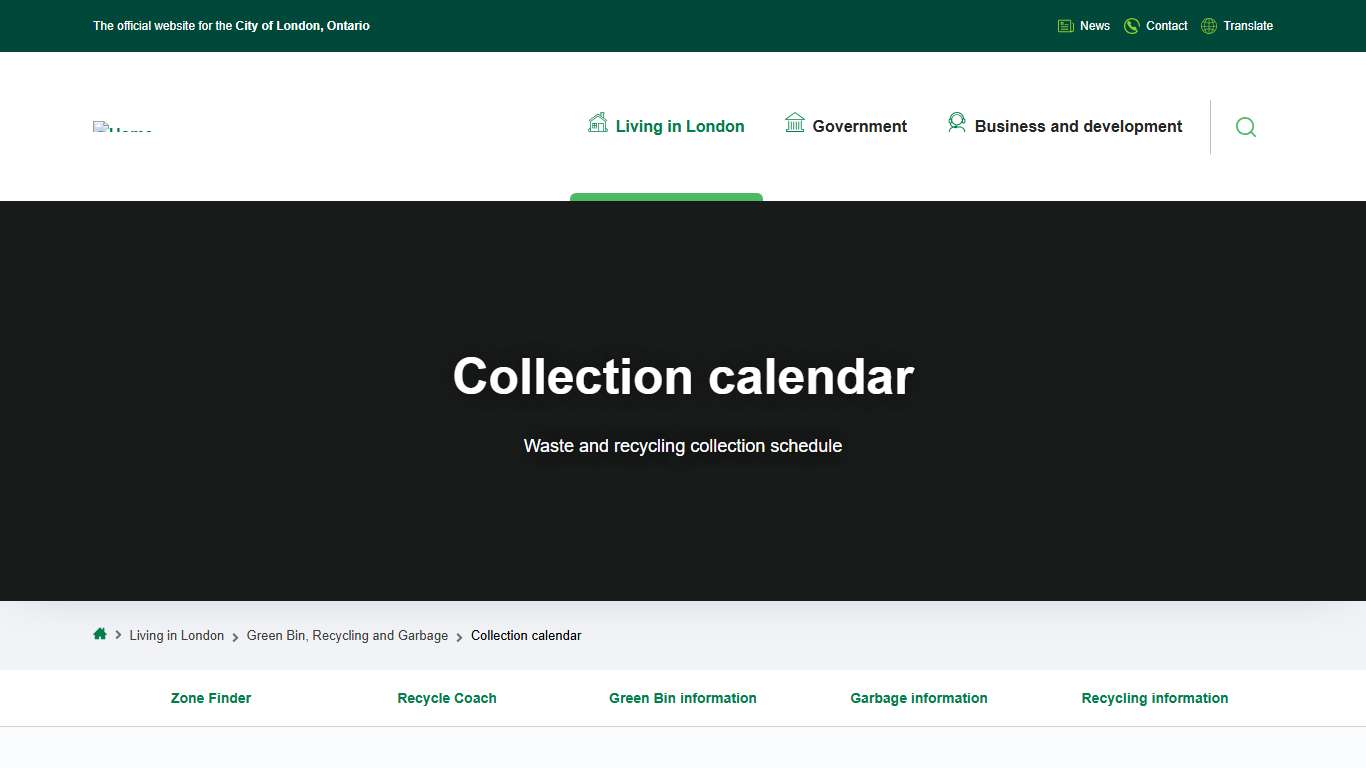Screen dimensions: 1366x768
Task: Open Green Bin information
Action: pyautogui.click(x=683, y=698)
